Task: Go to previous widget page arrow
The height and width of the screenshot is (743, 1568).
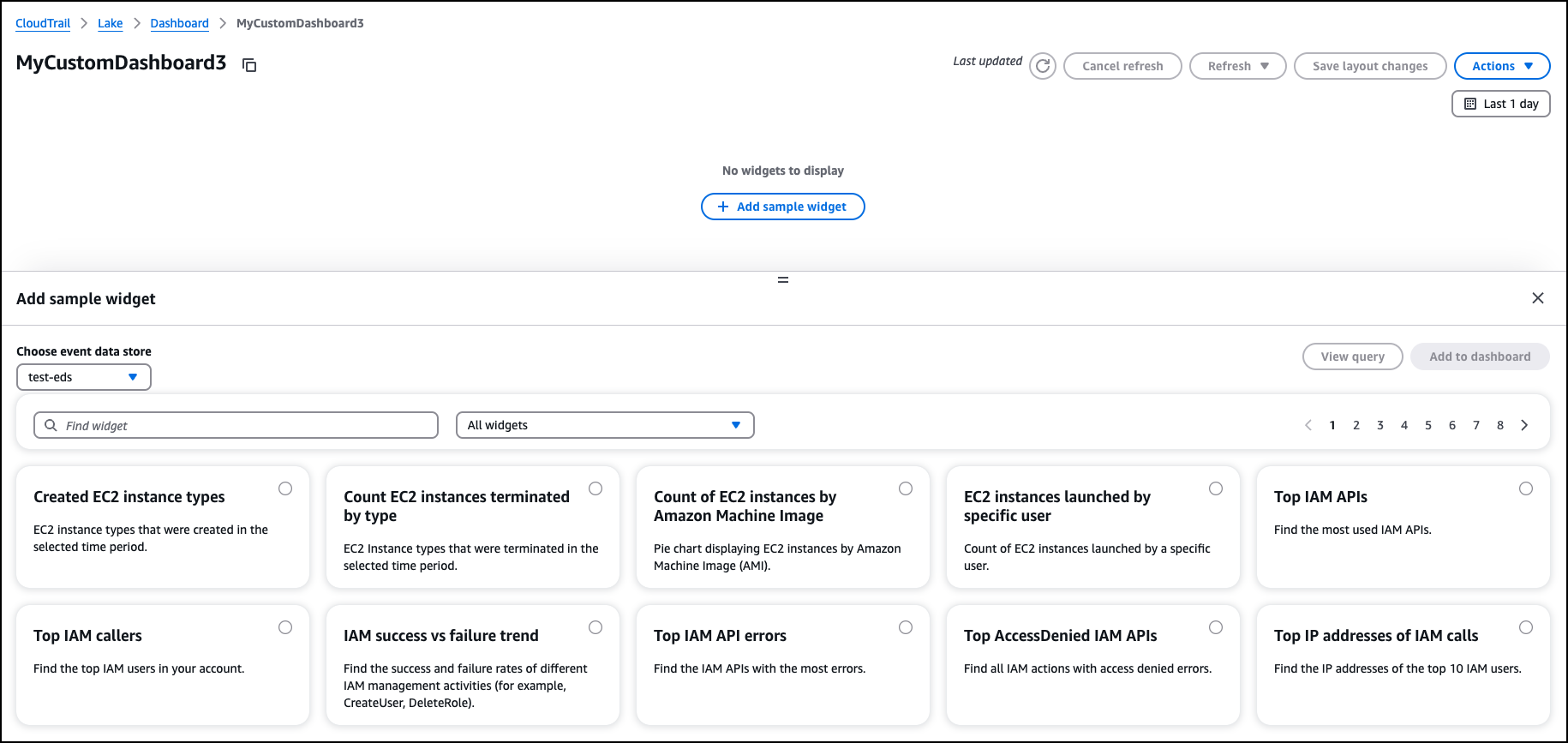Action: (1308, 425)
